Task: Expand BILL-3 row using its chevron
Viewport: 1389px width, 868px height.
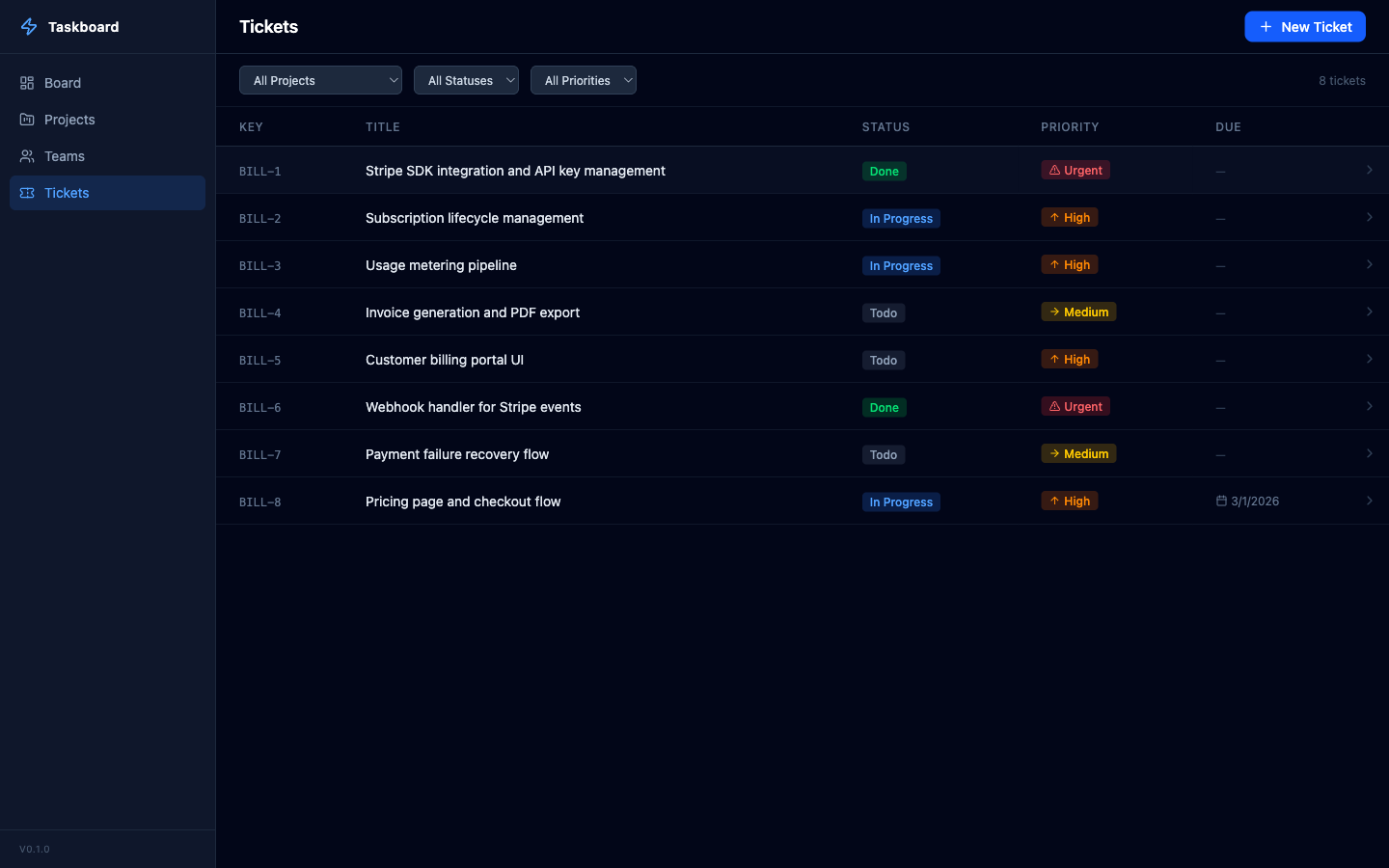Action: [x=1369, y=264]
